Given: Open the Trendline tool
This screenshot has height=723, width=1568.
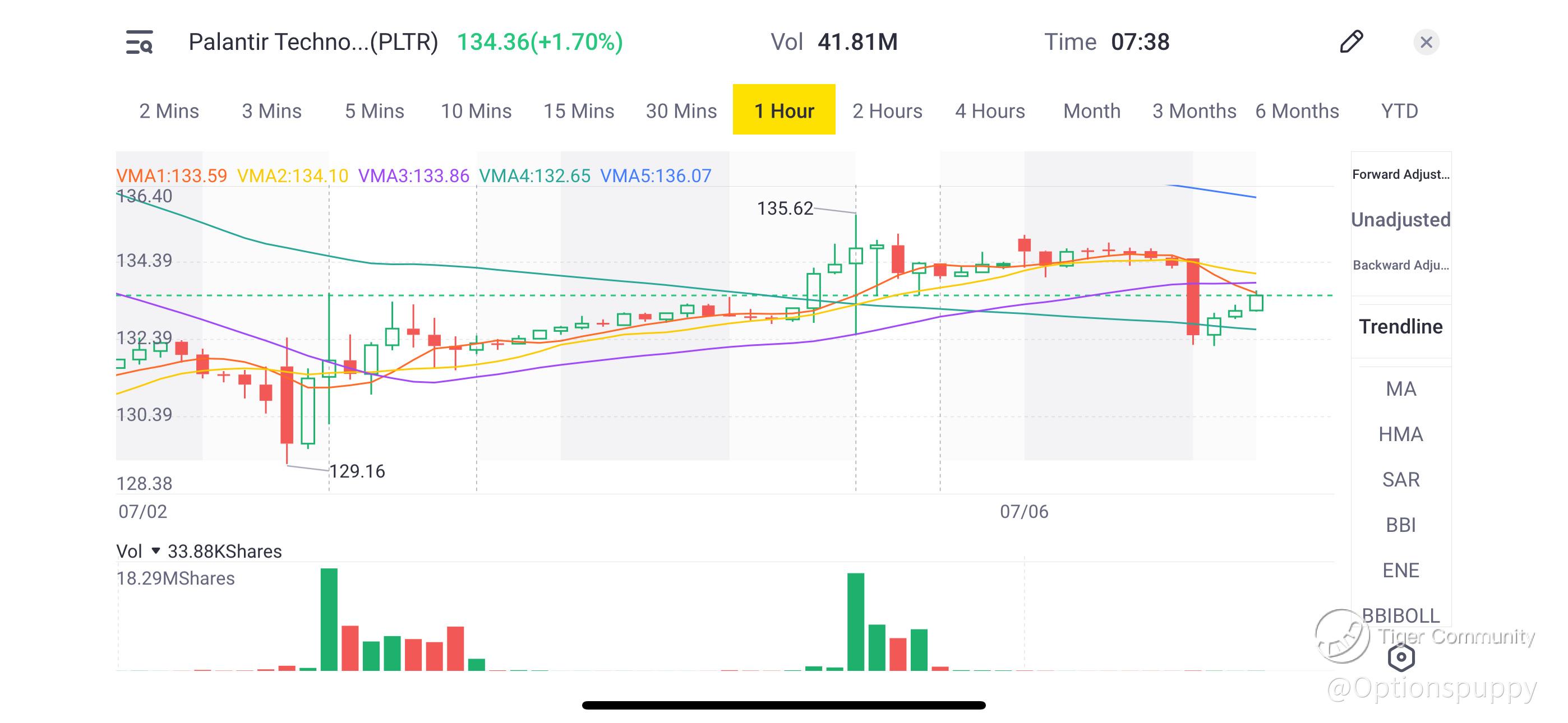Looking at the screenshot, I should coord(1401,327).
